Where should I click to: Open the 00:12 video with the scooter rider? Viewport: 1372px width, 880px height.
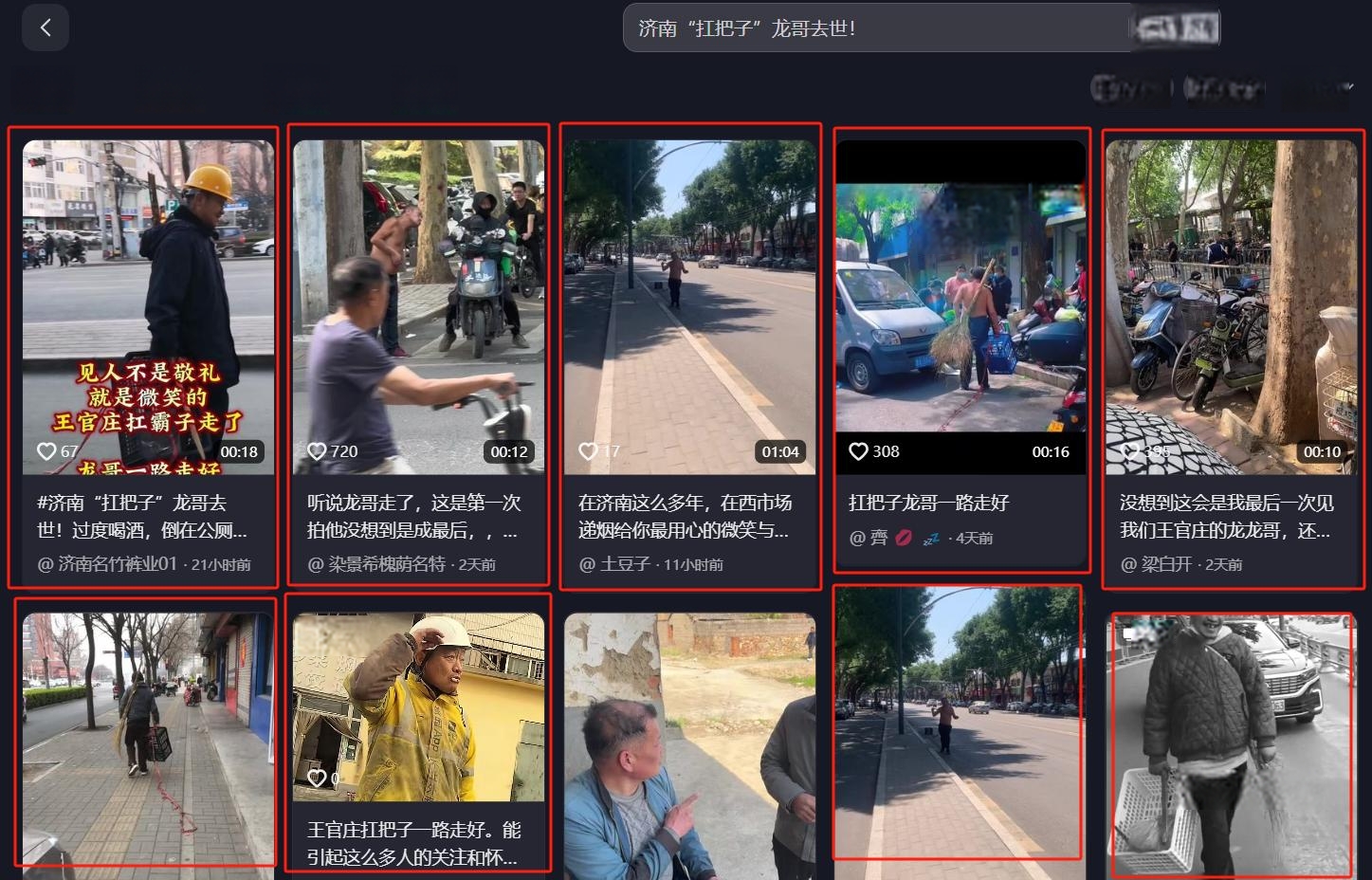419,307
